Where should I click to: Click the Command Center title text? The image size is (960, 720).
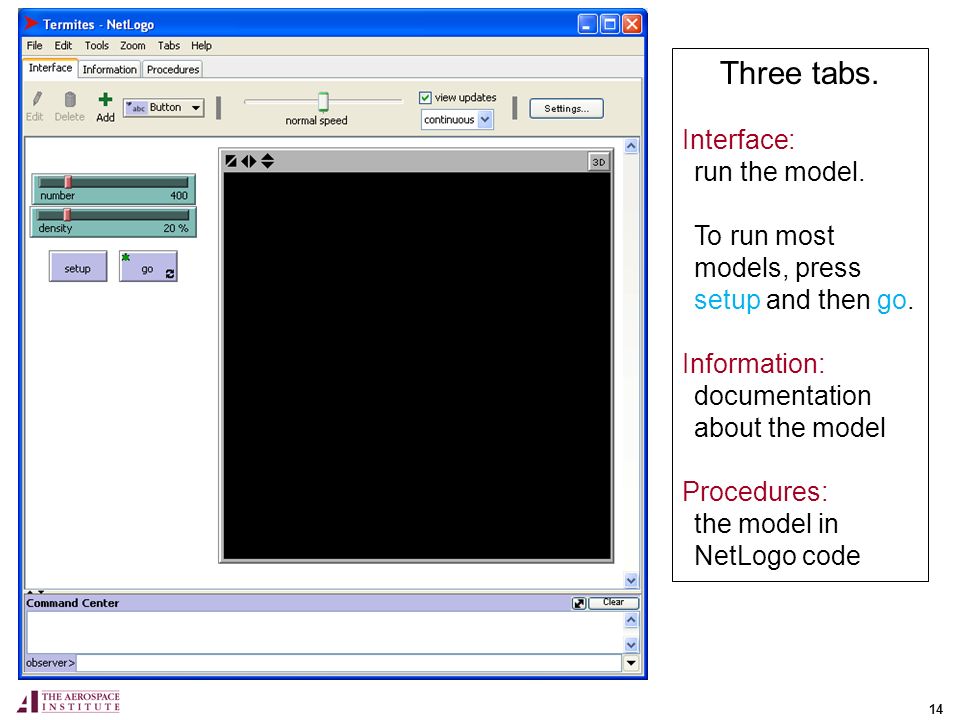point(72,603)
